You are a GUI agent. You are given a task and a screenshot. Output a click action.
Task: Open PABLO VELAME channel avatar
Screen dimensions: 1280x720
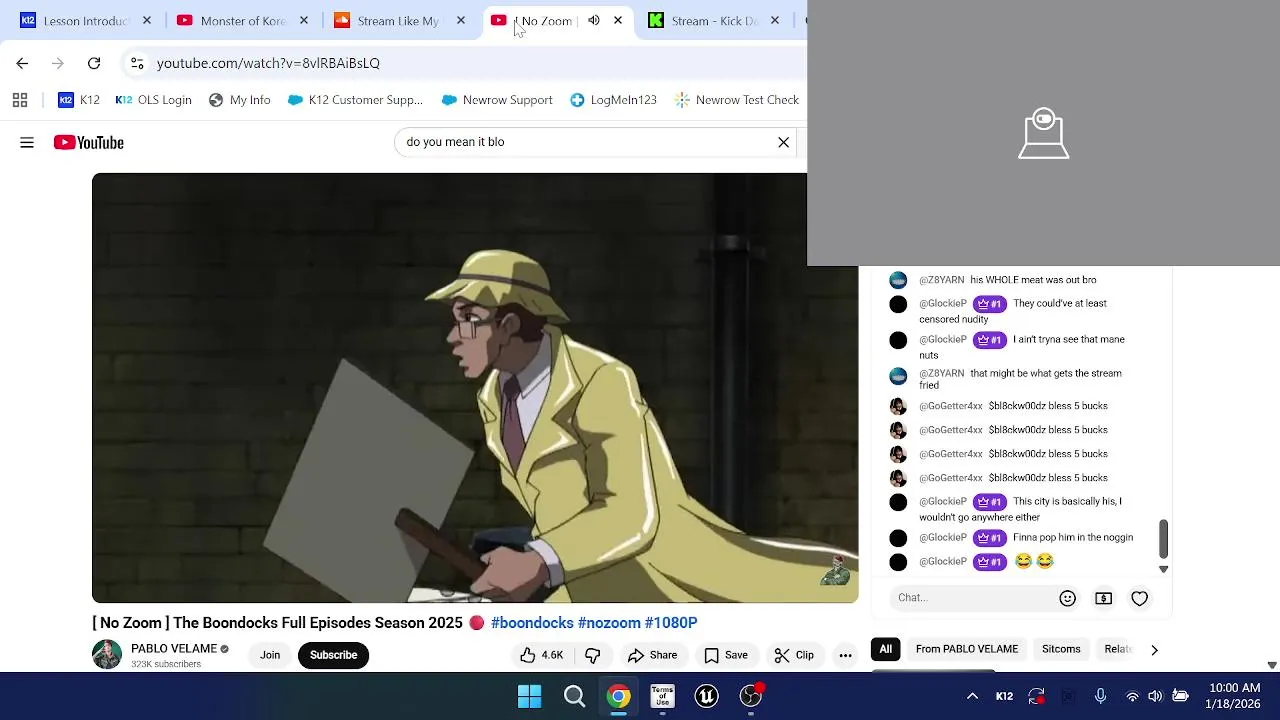(x=107, y=655)
